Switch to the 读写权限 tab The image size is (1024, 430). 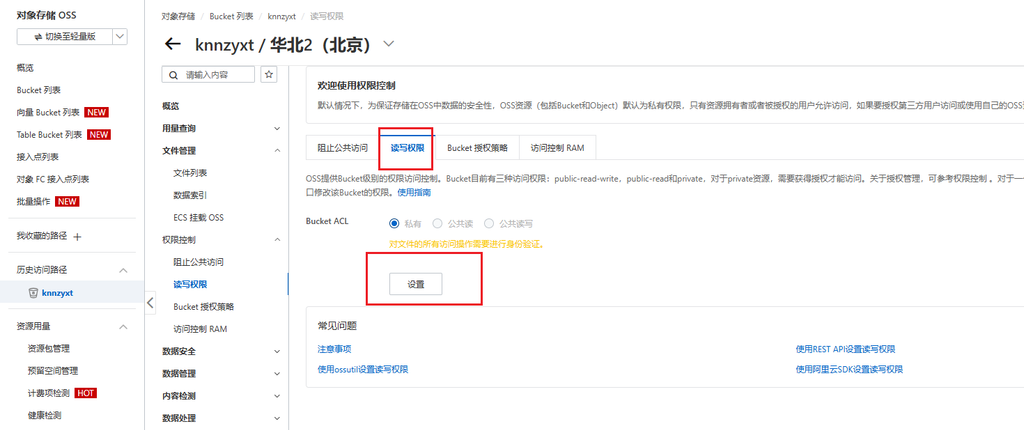[x=408, y=148]
